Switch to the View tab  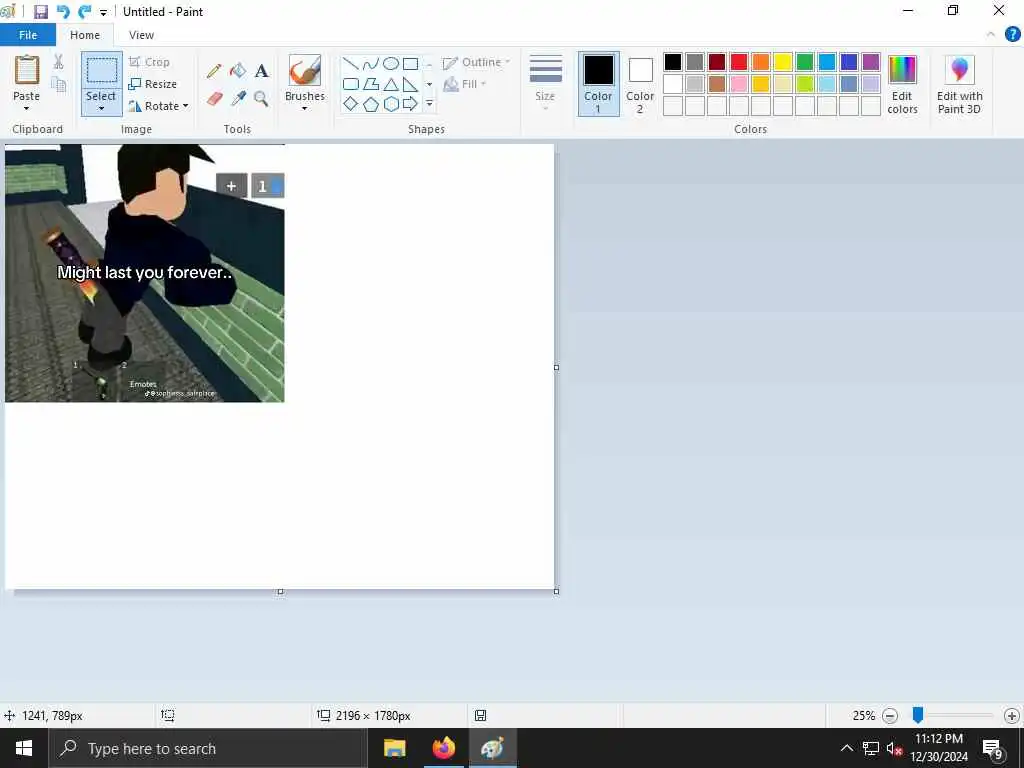pyautogui.click(x=141, y=35)
